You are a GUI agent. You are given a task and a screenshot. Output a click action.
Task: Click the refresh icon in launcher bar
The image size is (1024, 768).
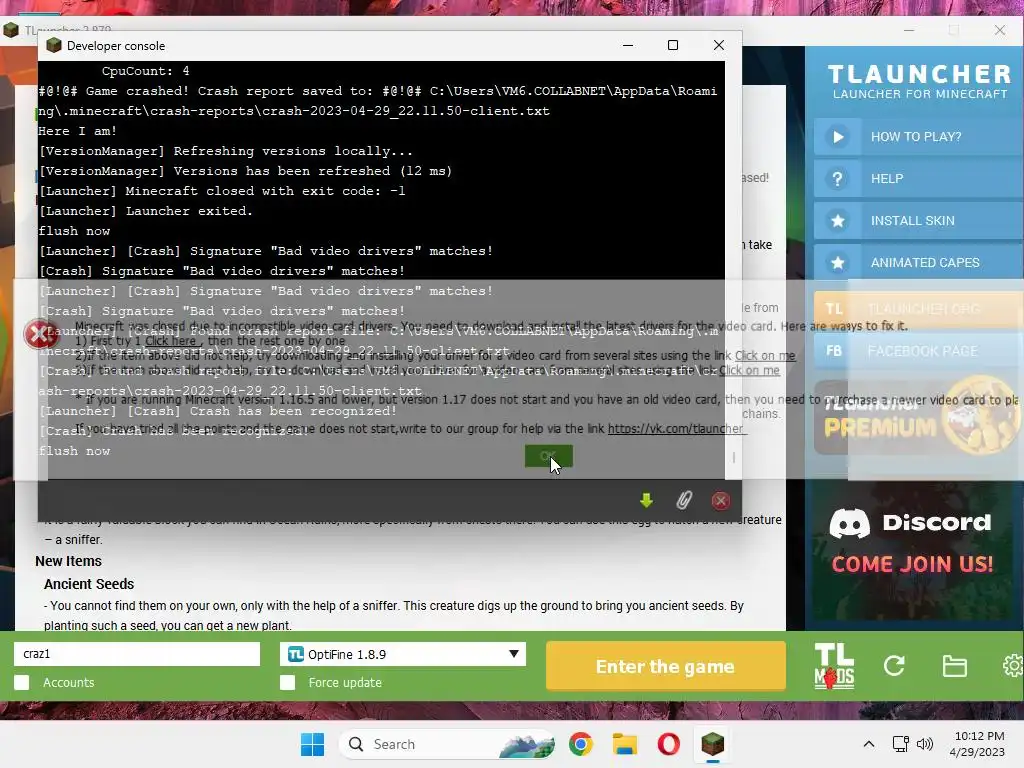click(x=894, y=666)
